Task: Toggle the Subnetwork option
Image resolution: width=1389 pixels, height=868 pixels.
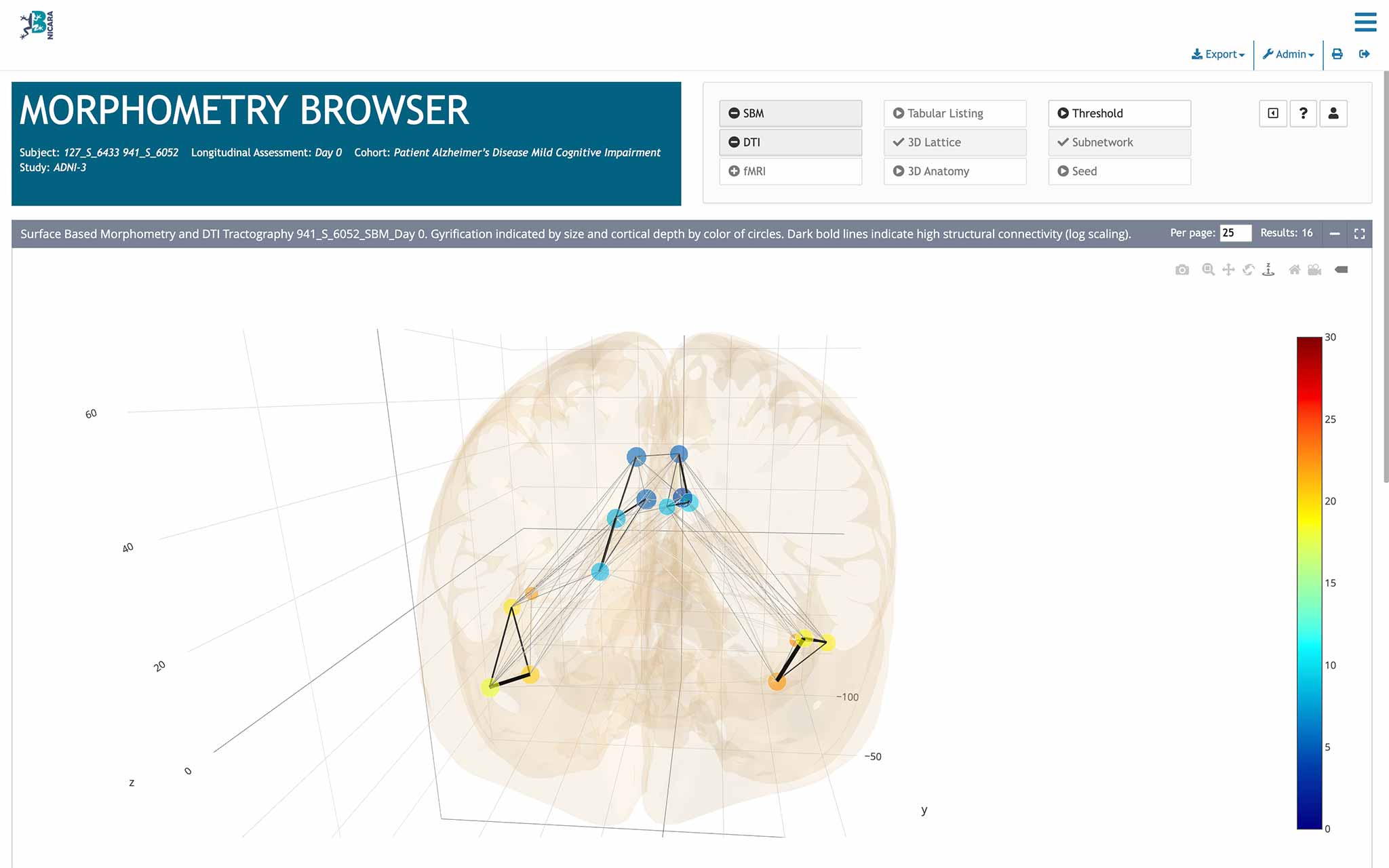Action: [x=1119, y=142]
